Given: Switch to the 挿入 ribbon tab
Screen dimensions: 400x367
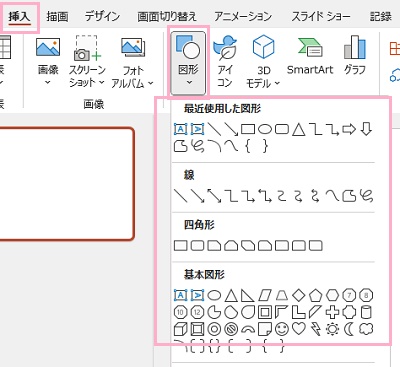Looking at the screenshot, I should pyautogui.click(x=19, y=16).
